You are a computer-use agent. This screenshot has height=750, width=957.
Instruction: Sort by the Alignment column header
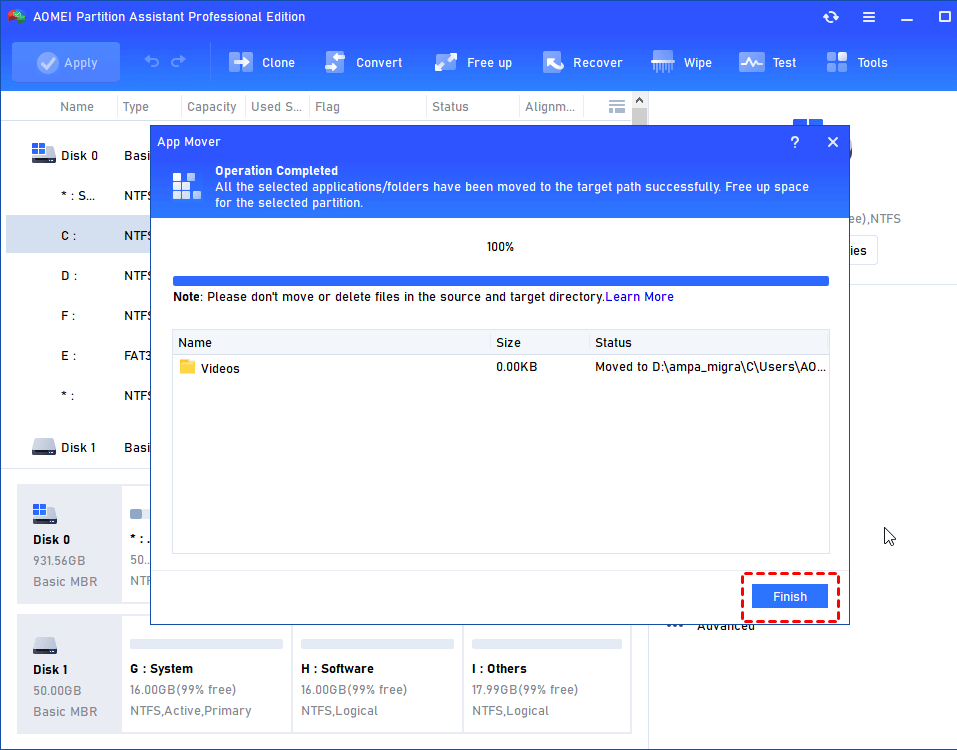[x=549, y=106]
